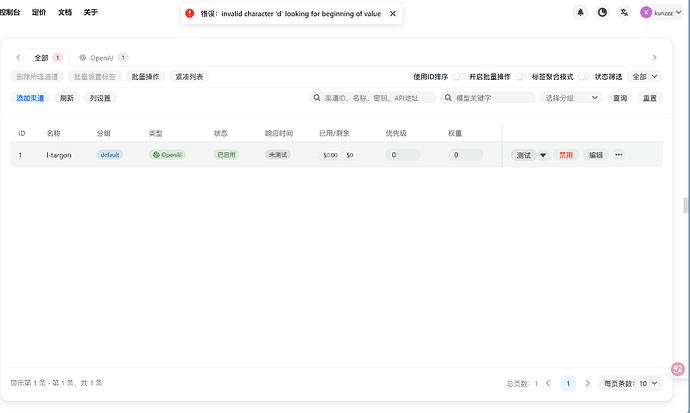
Task: Edit the weight value field for l-targon
Action: (465, 154)
